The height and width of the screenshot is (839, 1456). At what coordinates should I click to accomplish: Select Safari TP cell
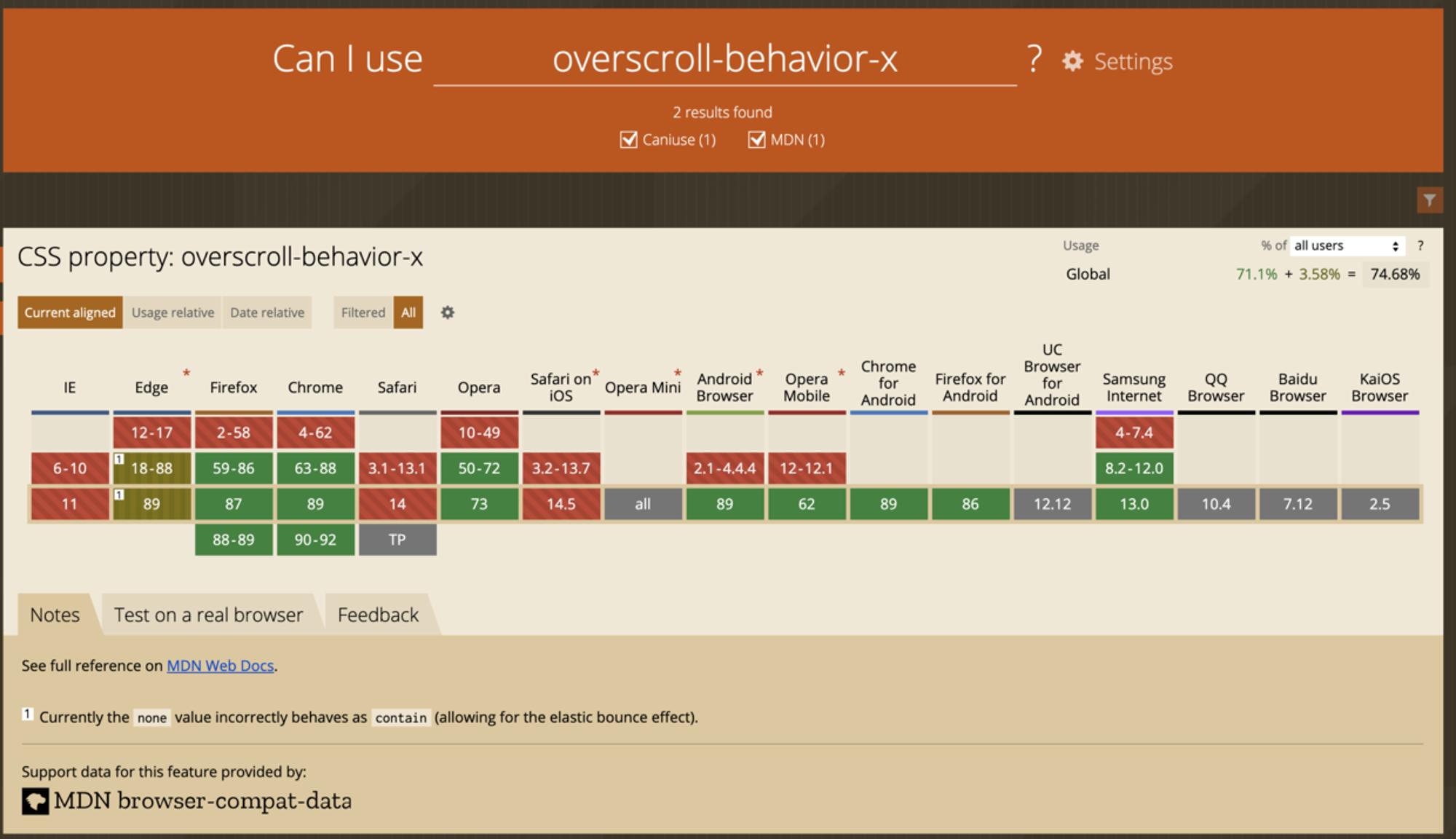coord(397,540)
